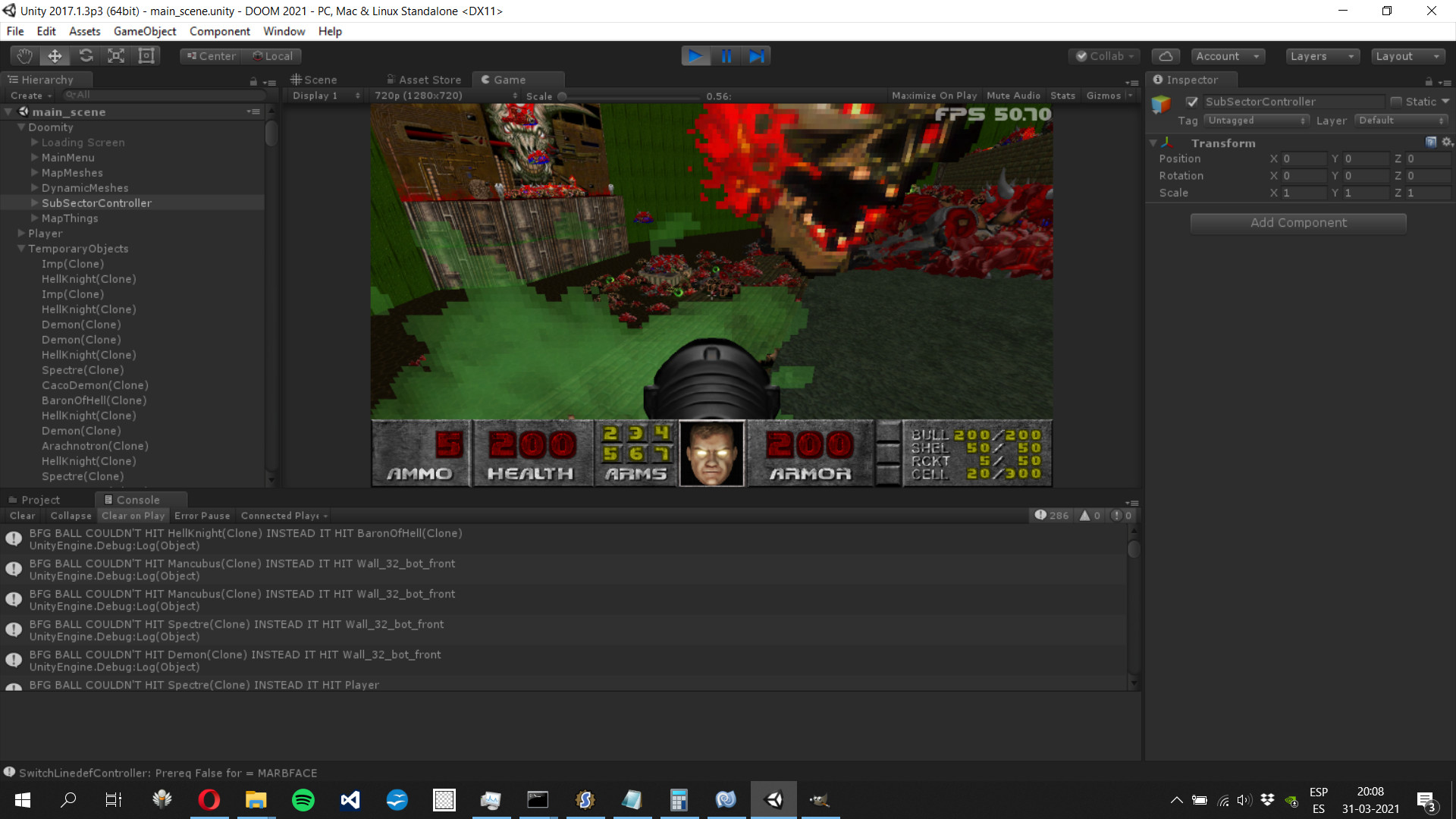The width and height of the screenshot is (1456, 819).
Task: Toggle the Stats overlay
Action: click(x=1062, y=96)
